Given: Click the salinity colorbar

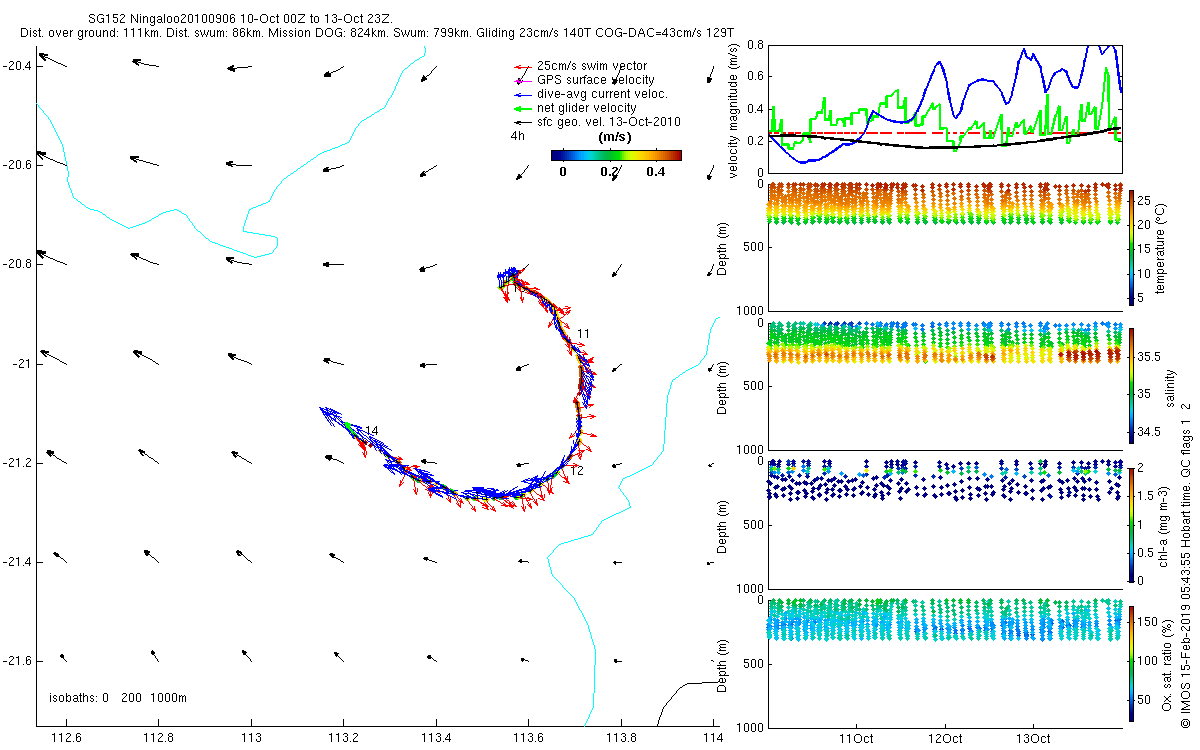Looking at the screenshot, I should [x=1131, y=384].
